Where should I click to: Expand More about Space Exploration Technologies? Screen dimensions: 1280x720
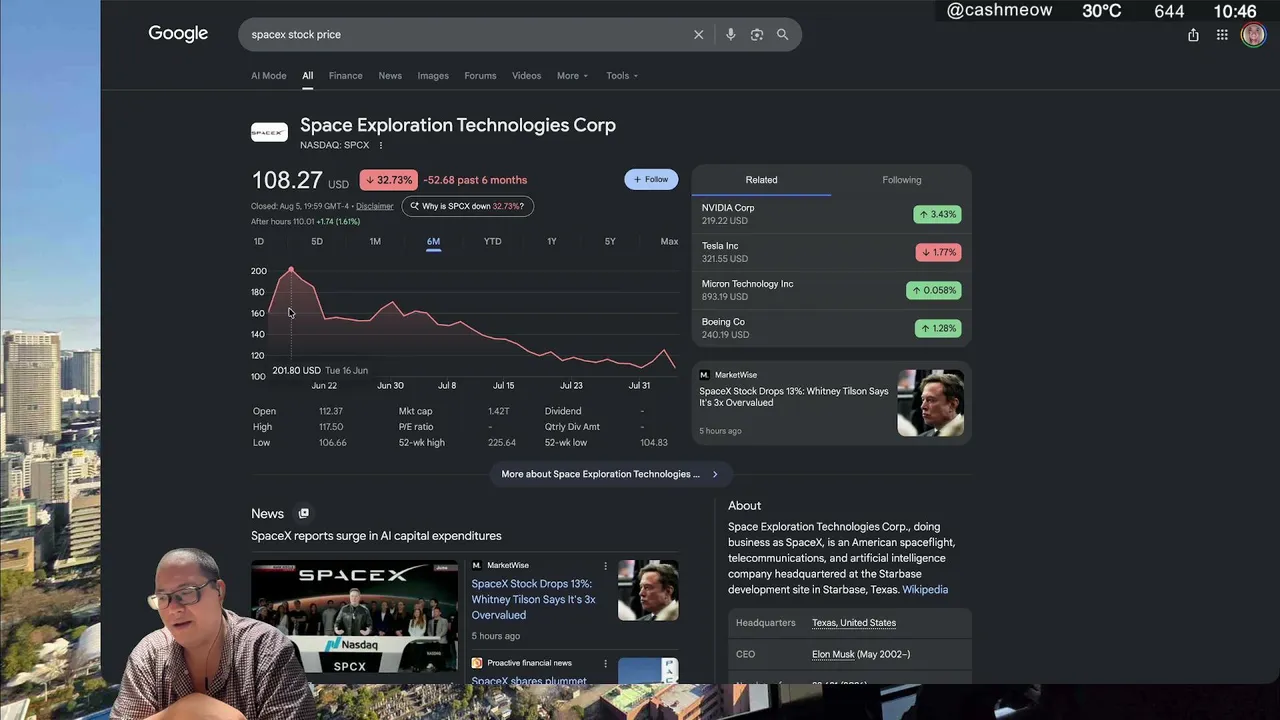pyautogui.click(x=610, y=474)
